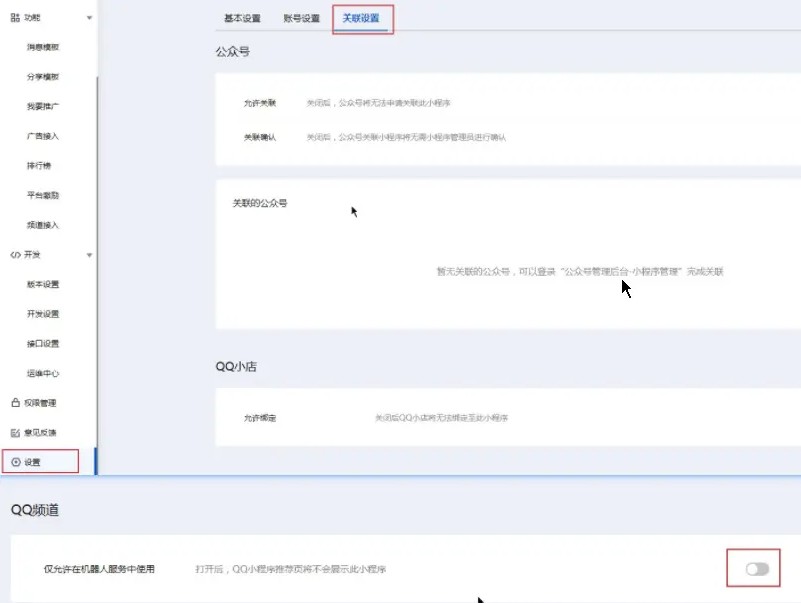Image resolution: width=801 pixels, height=603 pixels.
Task: Select 广告接入 from the sidebar
Action: 43,136
